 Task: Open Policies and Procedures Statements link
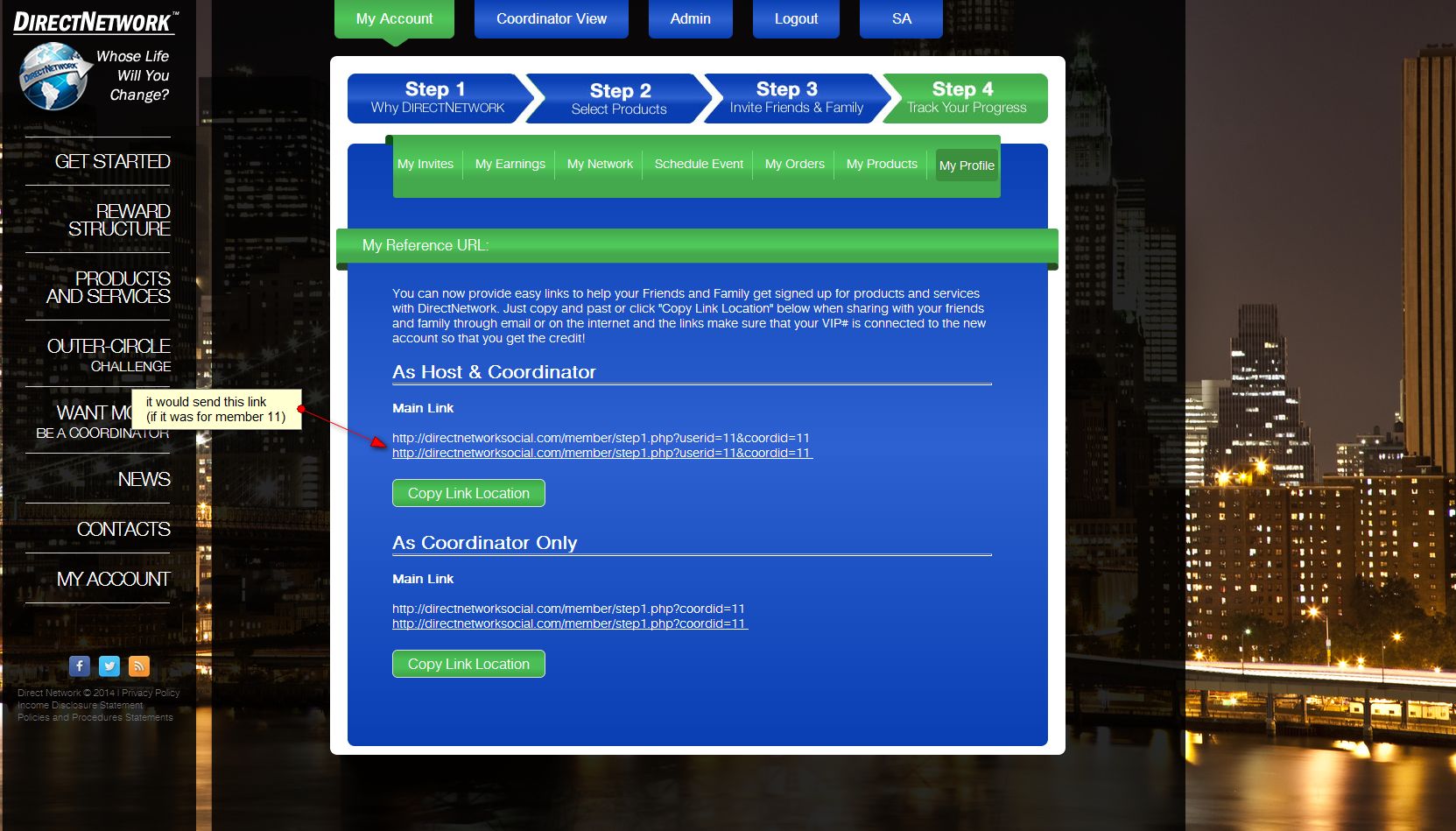pos(95,717)
